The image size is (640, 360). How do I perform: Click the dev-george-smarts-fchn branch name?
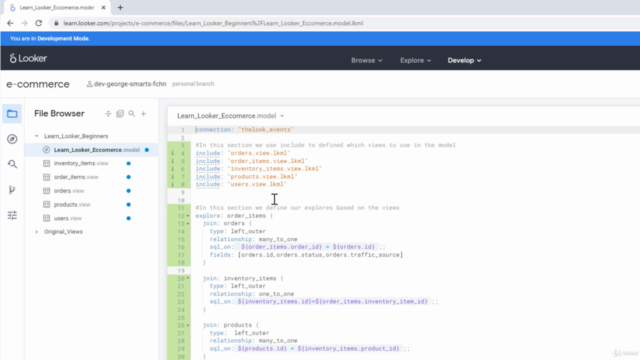click(x=130, y=84)
